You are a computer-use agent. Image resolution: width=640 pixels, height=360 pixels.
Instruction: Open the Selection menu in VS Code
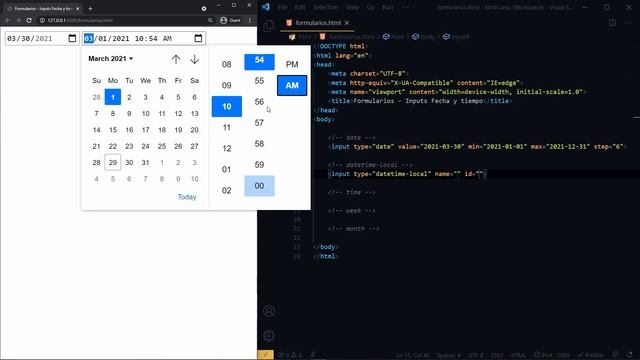[x=326, y=7]
